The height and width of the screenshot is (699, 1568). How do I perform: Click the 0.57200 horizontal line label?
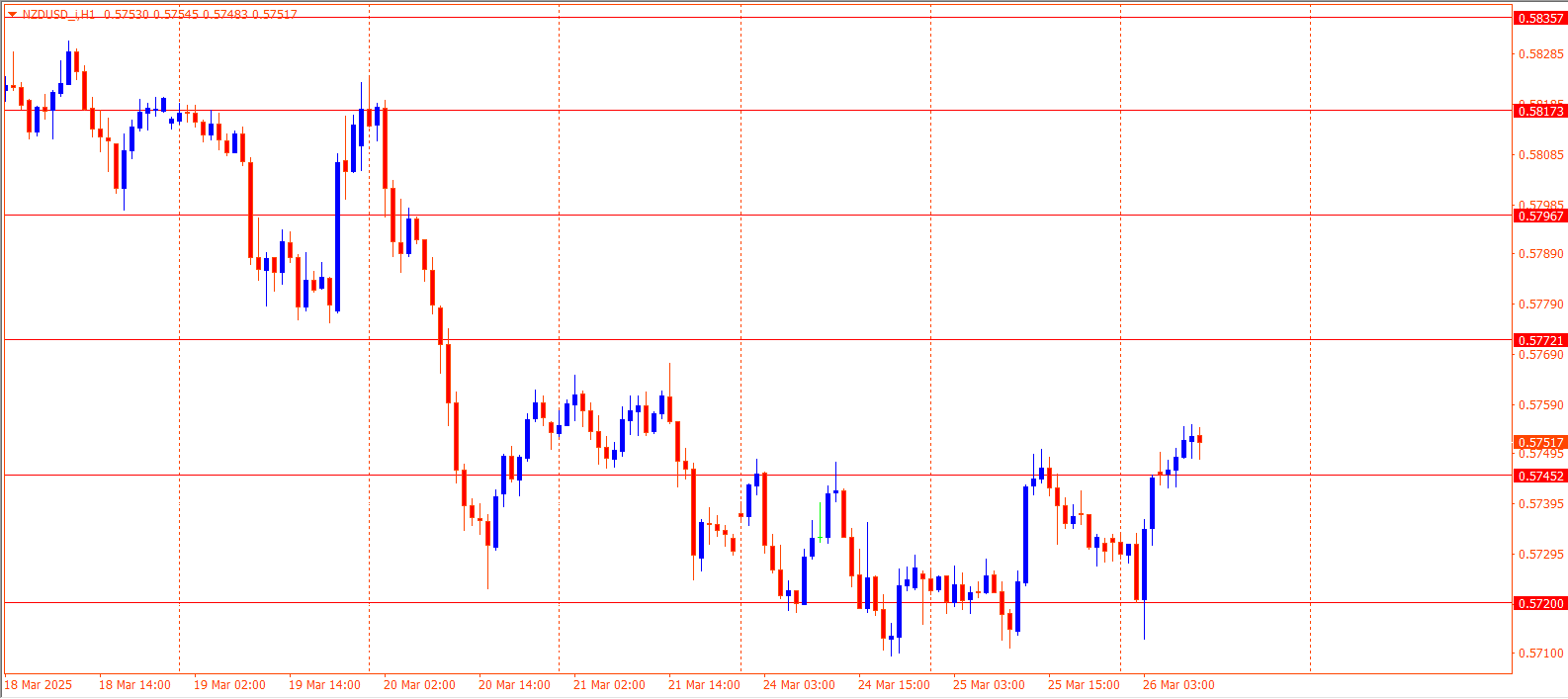(x=1540, y=603)
